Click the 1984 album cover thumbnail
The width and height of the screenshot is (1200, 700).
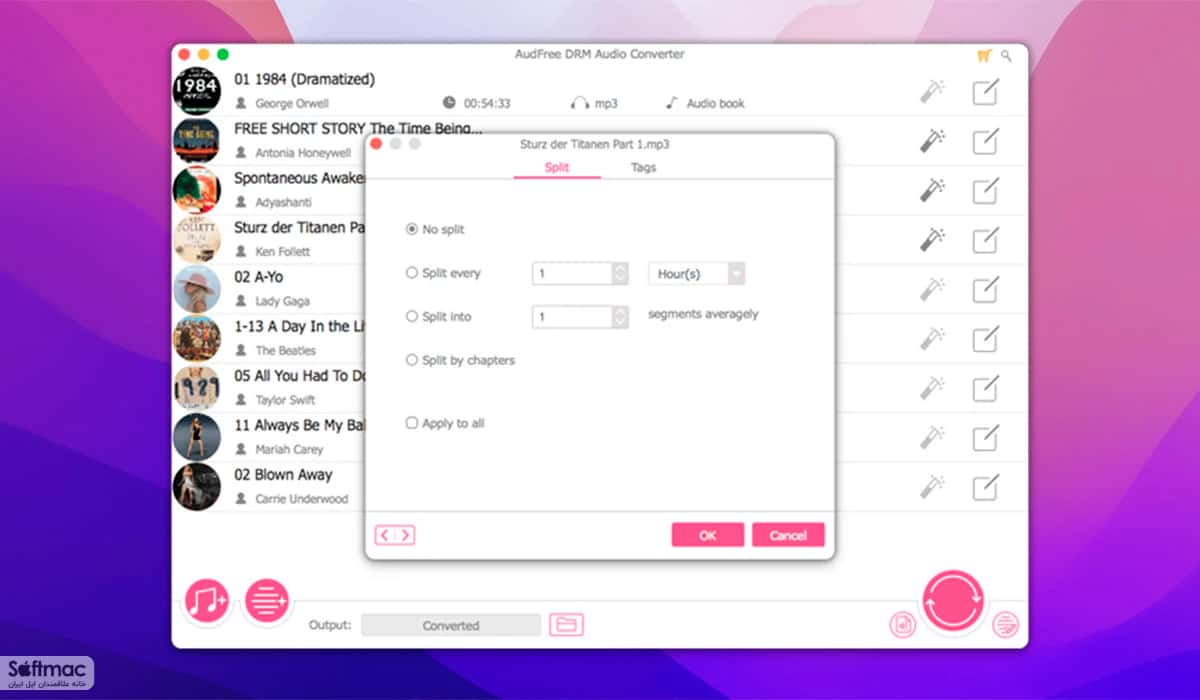[196, 91]
